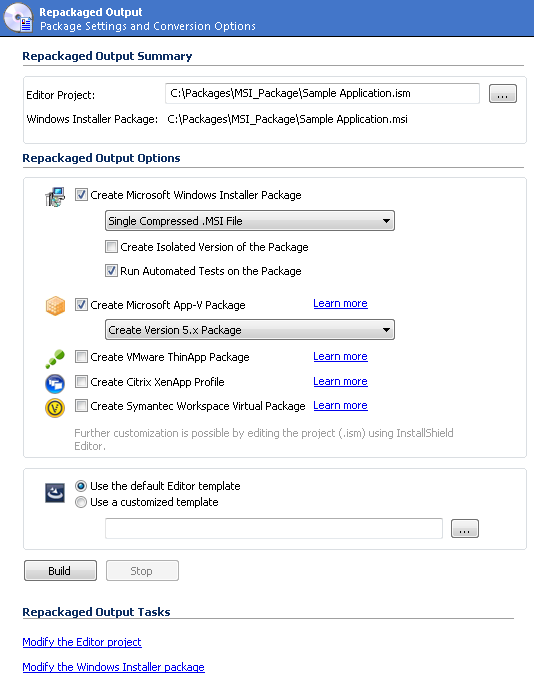Click the blue Citrix XenApp icon

pos(55,383)
